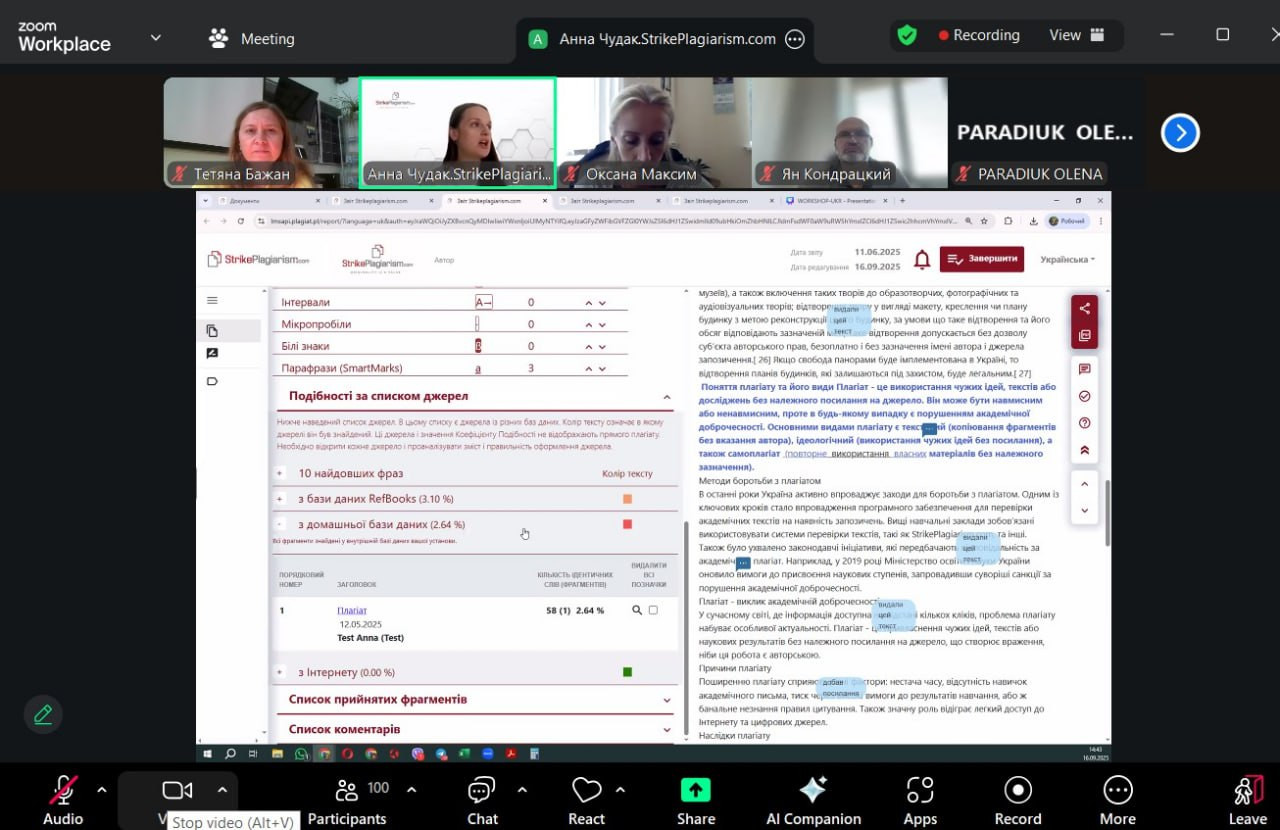
Task: Open reactions options arrow next to React
Action: pos(620,790)
